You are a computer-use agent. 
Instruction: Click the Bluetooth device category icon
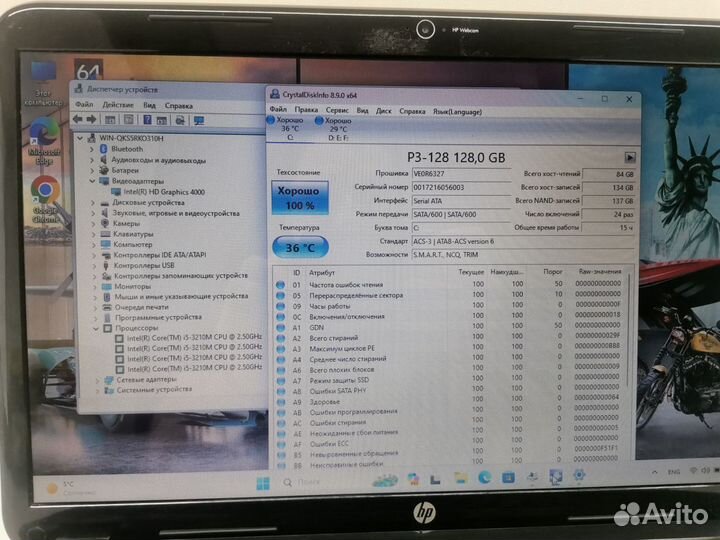pyautogui.click(x=104, y=149)
